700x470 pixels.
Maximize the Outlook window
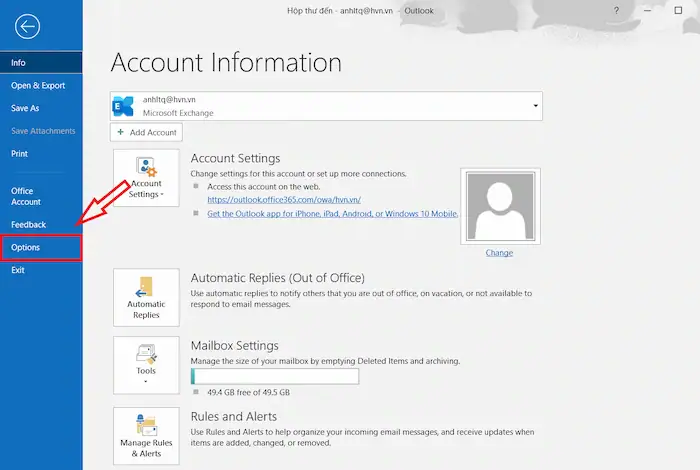pos(678,10)
